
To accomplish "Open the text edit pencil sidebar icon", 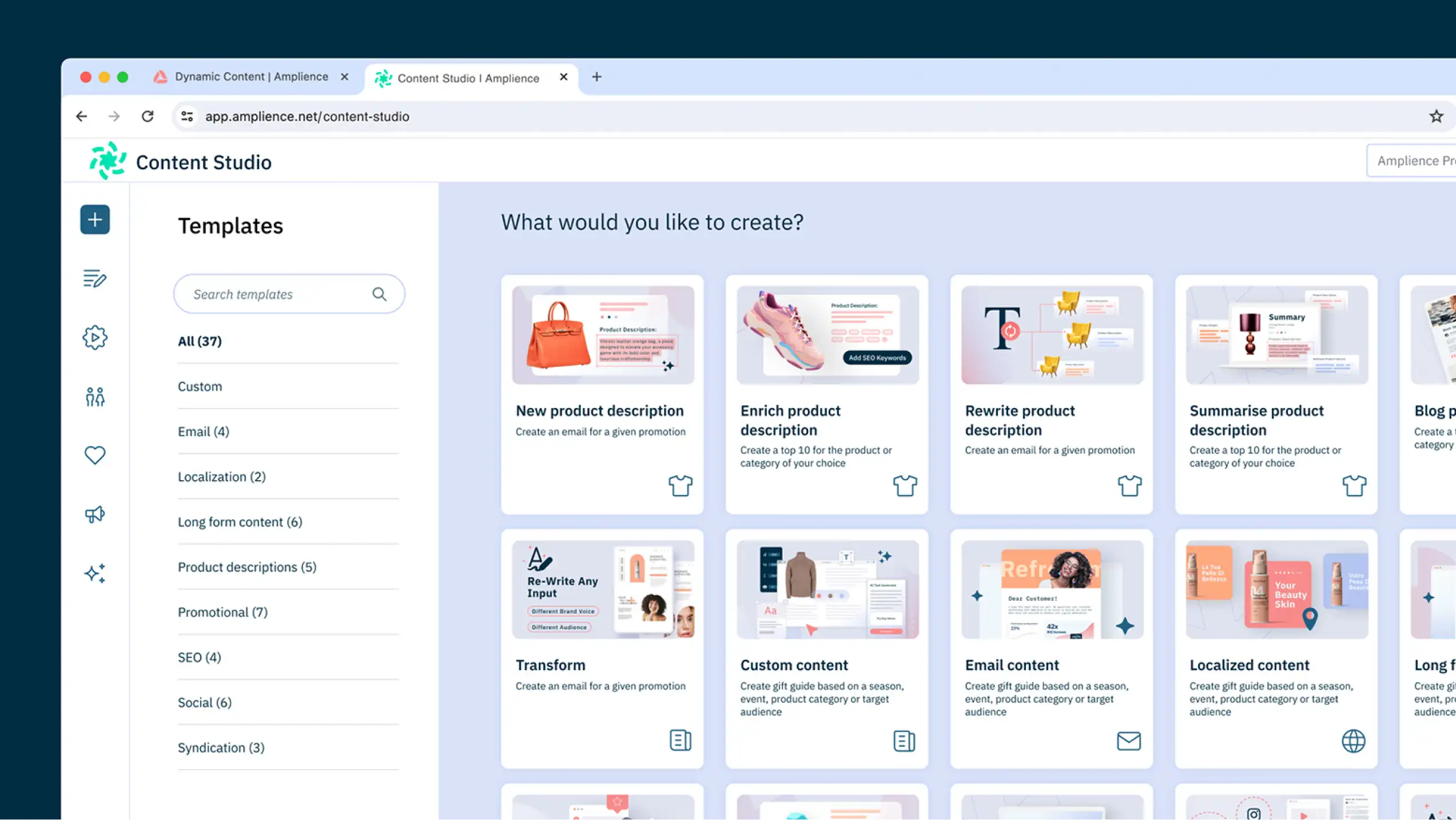I will pyautogui.click(x=95, y=279).
